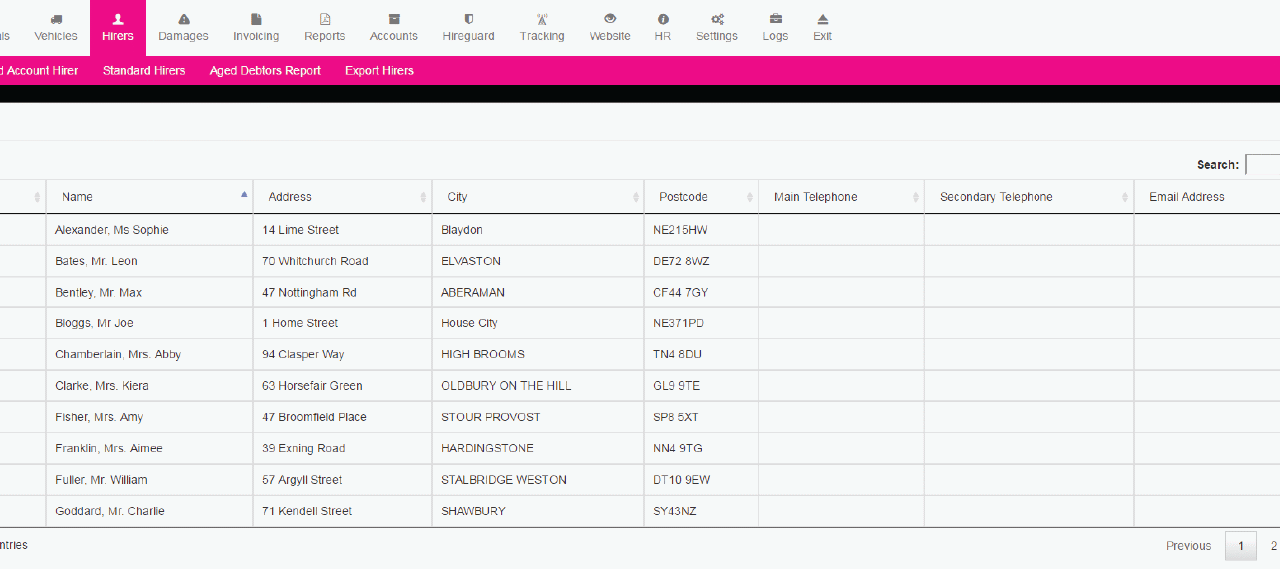The height and width of the screenshot is (569, 1280).
Task: Open the Invoicing document icon
Action: point(256,19)
